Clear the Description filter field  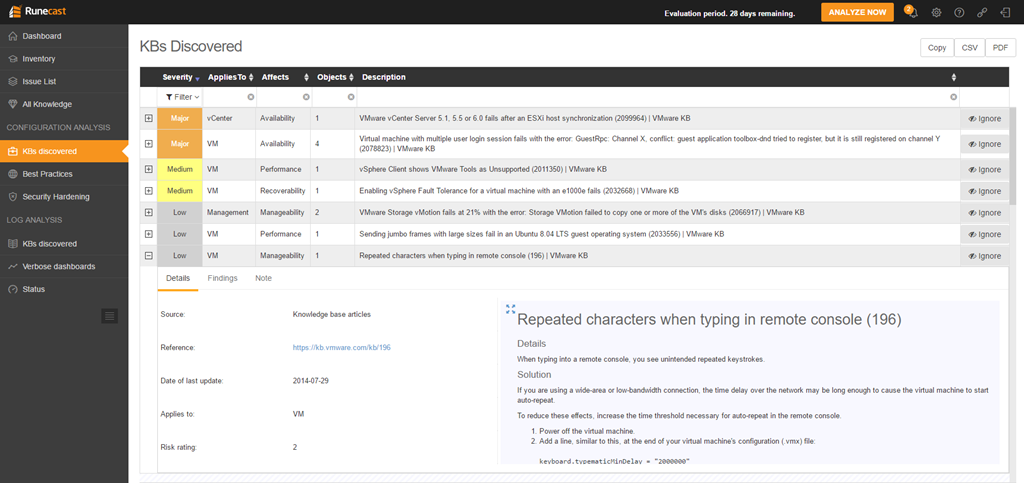coord(953,97)
